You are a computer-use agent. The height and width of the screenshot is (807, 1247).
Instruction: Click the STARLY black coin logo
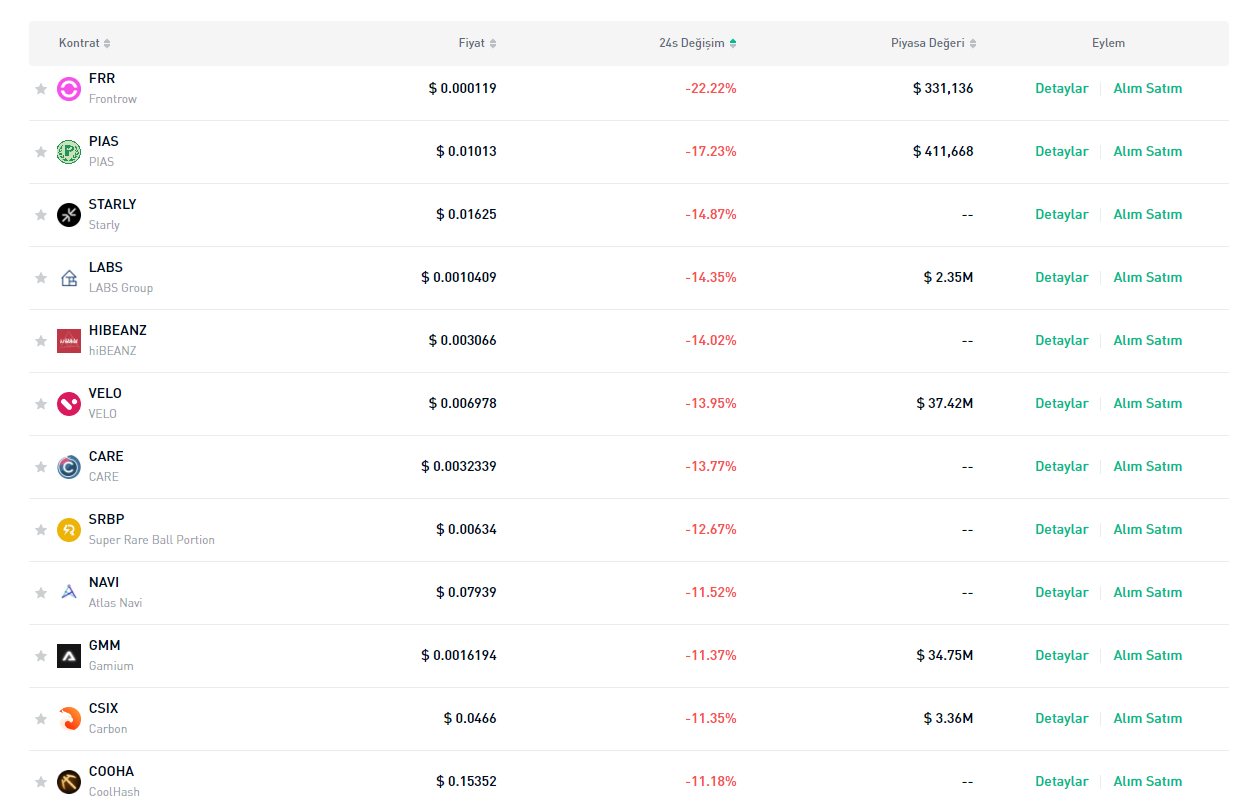69,215
